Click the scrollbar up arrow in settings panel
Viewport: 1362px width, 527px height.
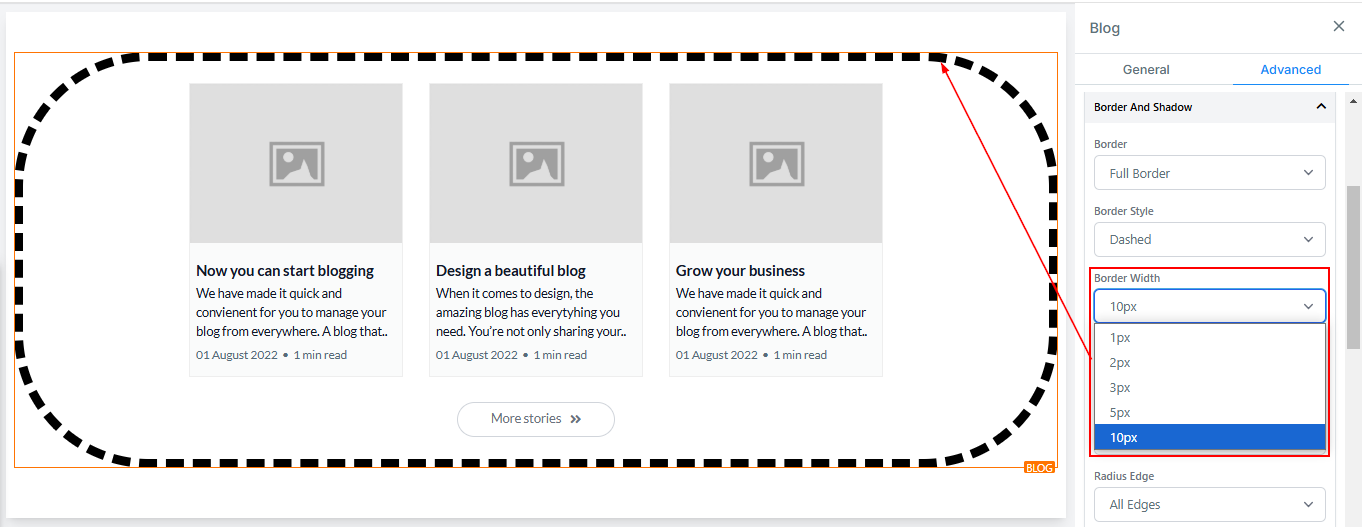click(x=1354, y=101)
